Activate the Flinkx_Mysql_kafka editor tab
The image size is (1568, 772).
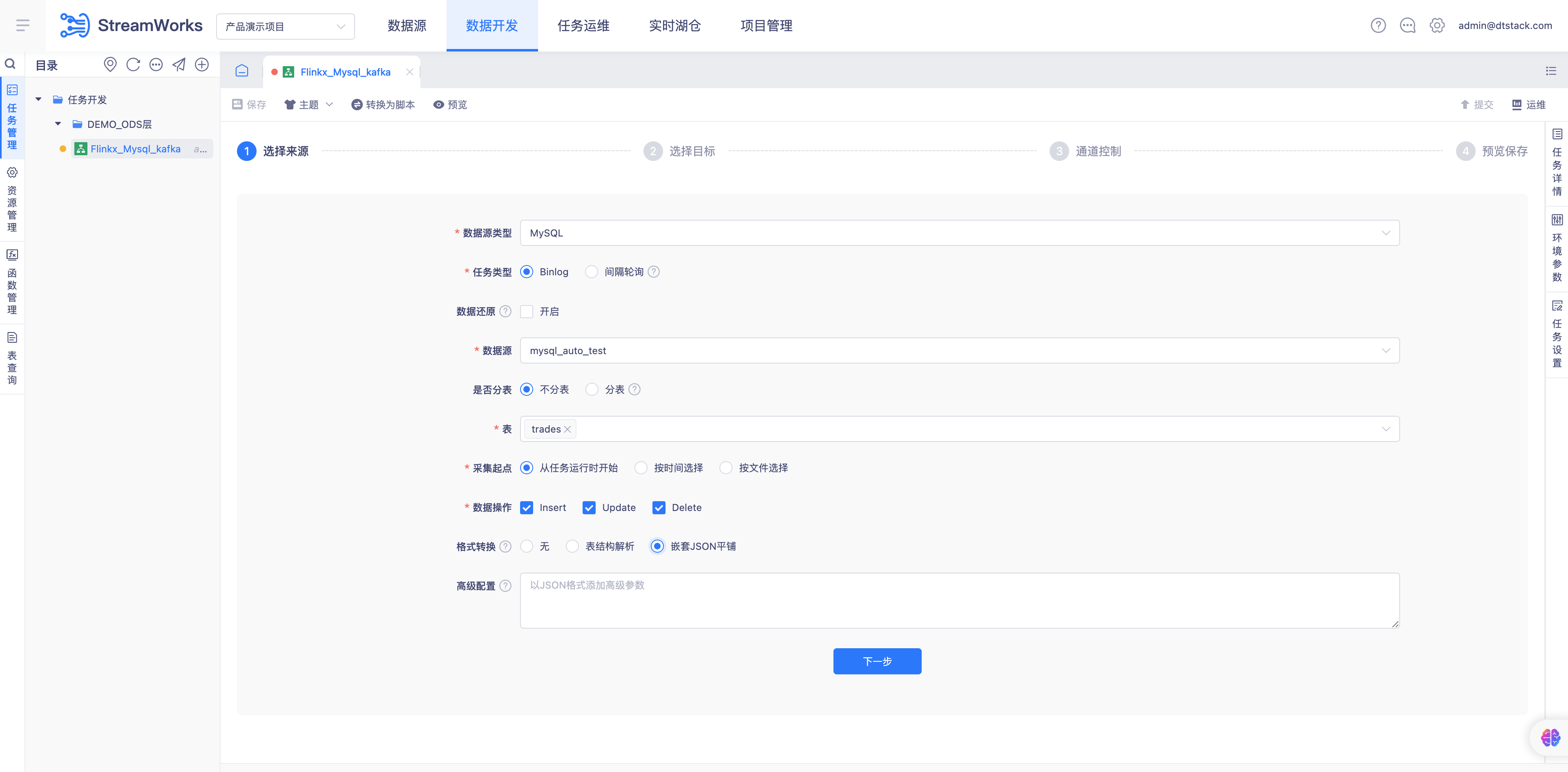tap(341, 72)
